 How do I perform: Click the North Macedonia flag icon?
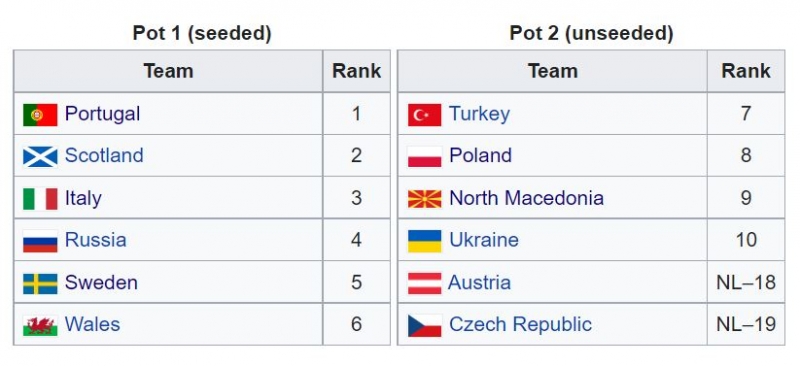(x=424, y=199)
